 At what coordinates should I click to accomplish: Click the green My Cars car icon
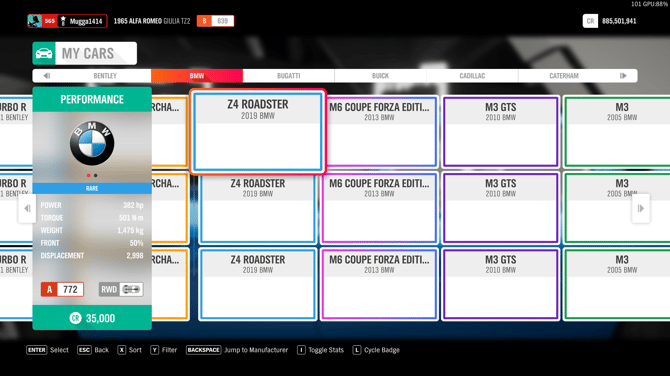click(x=44, y=53)
